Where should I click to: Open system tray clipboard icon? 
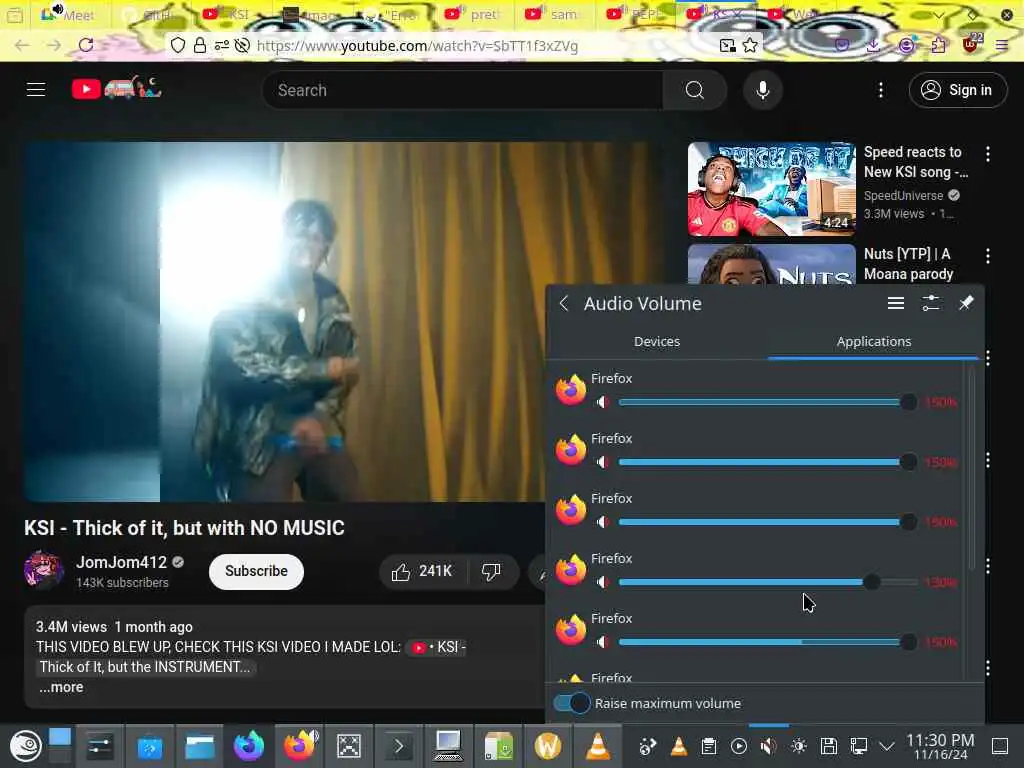tap(709, 746)
